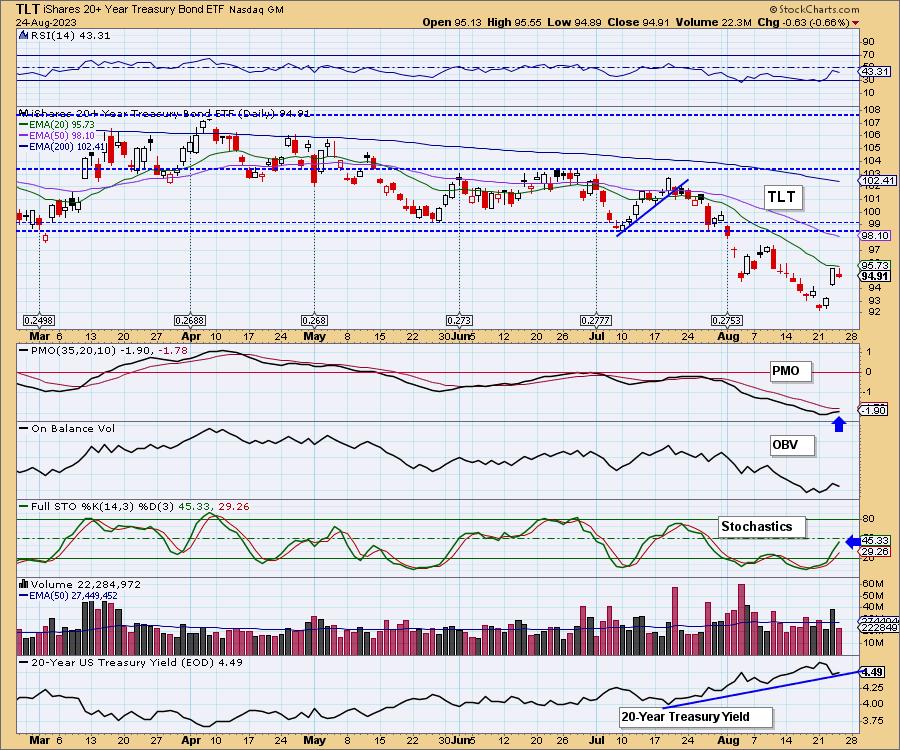Click the Chg -0.63 (-0.66%) value
This screenshot has height=750, width=900.
[803, 22]
